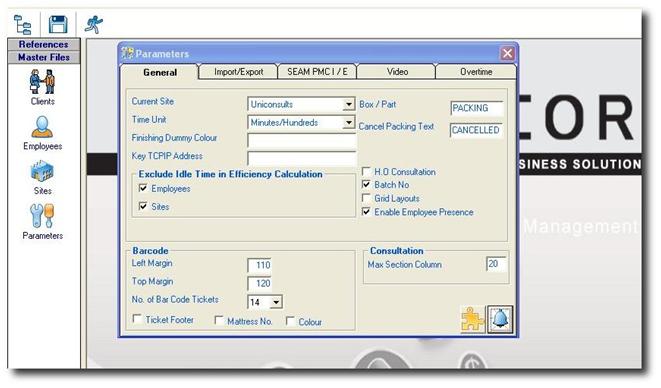661x388 pixels.
Task: Expand the Current Site dropdown
Action: tap(349, 104)
